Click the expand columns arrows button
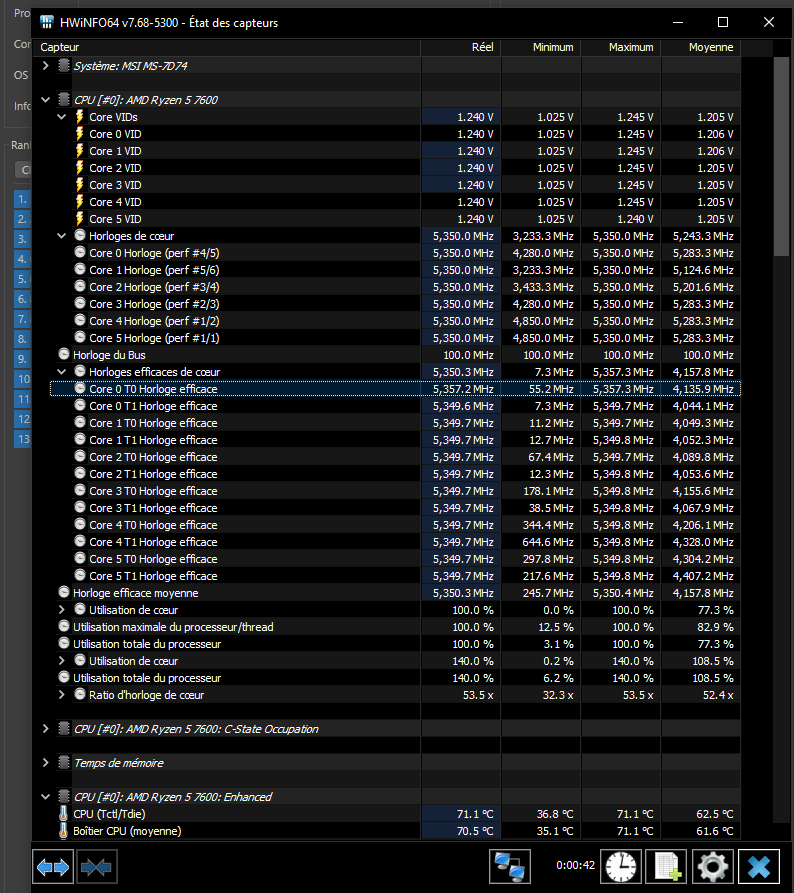The image size is (794, 893). [x=53, y=867]
